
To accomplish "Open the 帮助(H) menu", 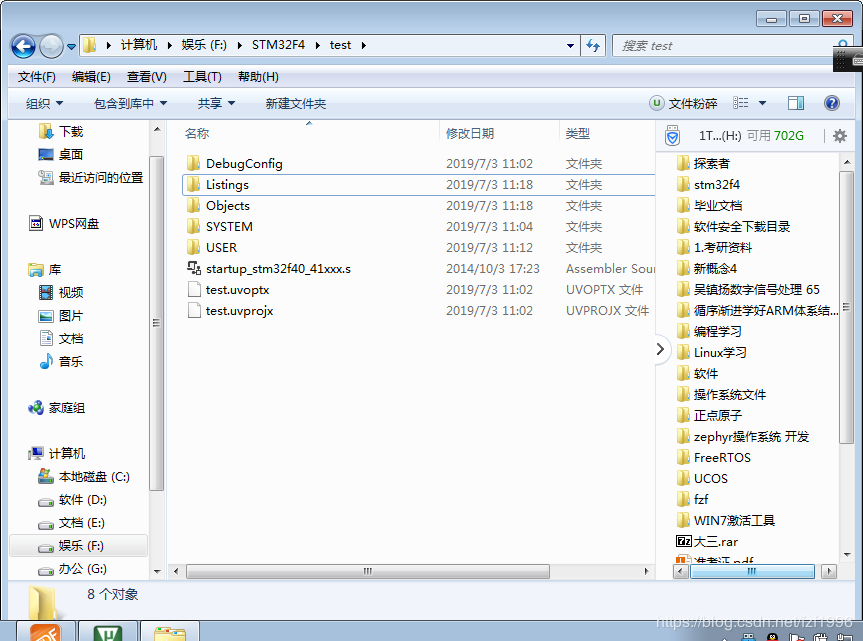I will pyautogui.click(x=258, y=76).
